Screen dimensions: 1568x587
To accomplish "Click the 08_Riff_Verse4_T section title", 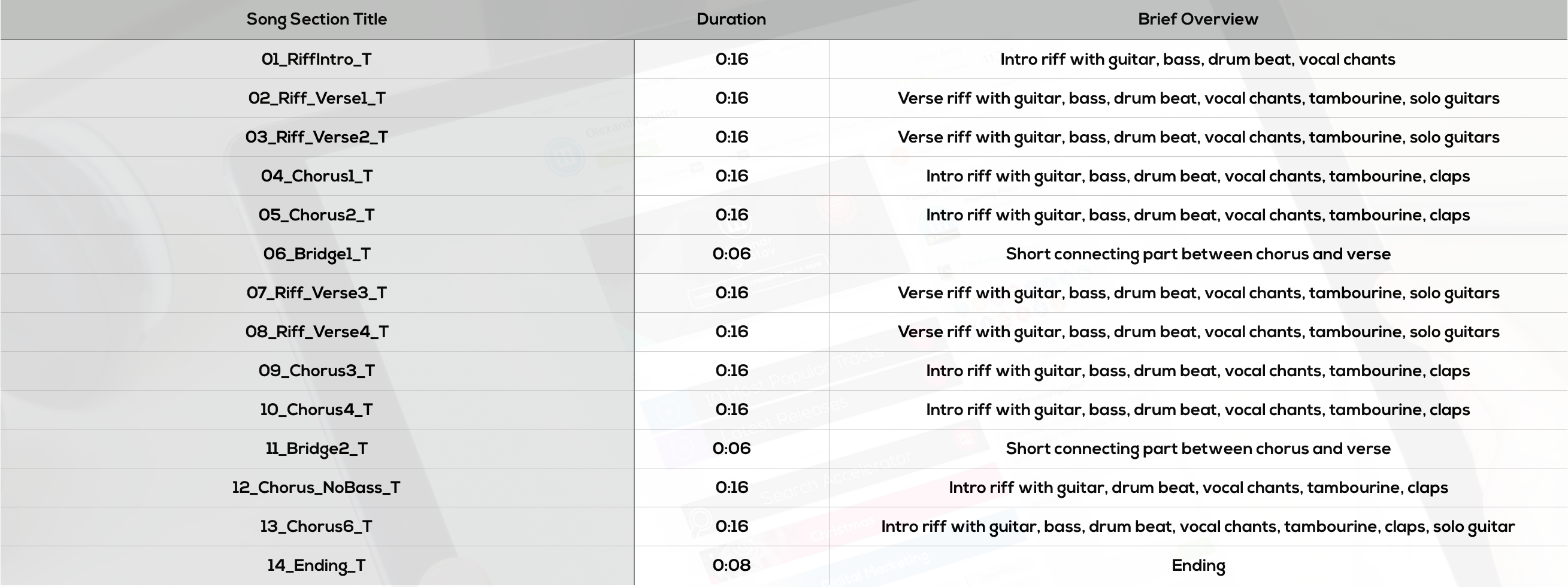I will pyautogui.click(x=316, y=332).
